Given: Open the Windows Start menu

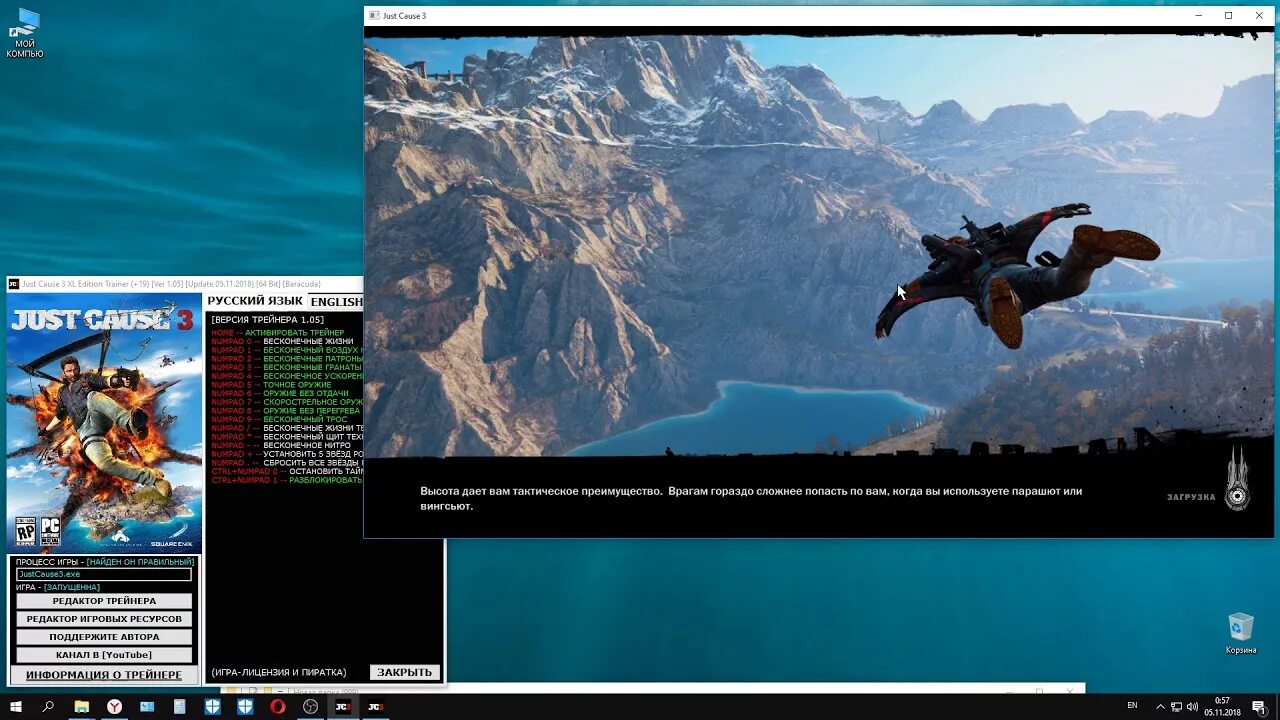Looking at the screenshot, I should tap(16, 706).
